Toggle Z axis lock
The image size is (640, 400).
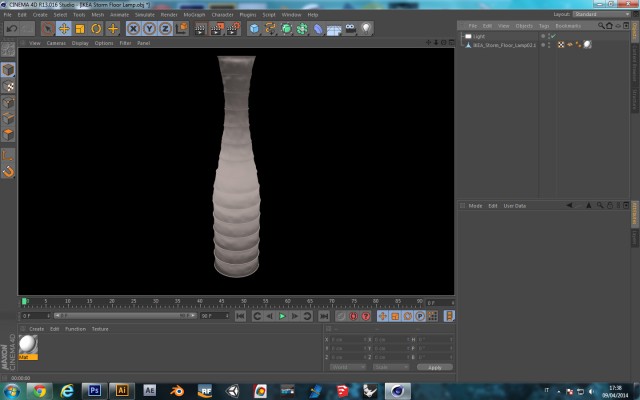[x=165, y=29]
